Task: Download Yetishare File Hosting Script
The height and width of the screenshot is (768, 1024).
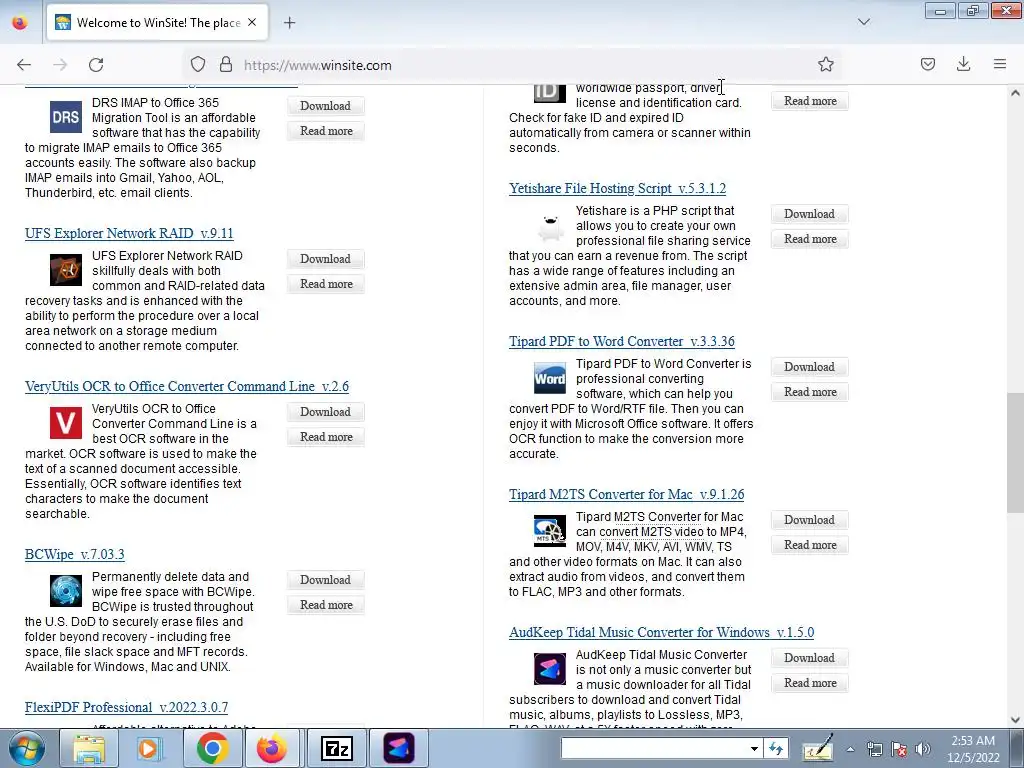Action: point(809,214)
